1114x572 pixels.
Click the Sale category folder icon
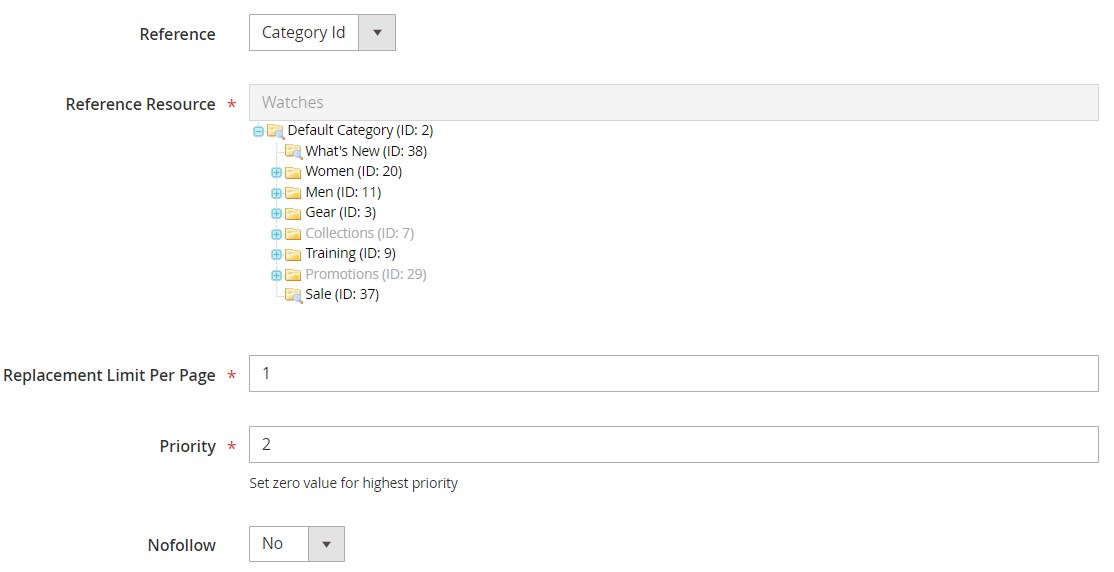(x=293, y=295)
